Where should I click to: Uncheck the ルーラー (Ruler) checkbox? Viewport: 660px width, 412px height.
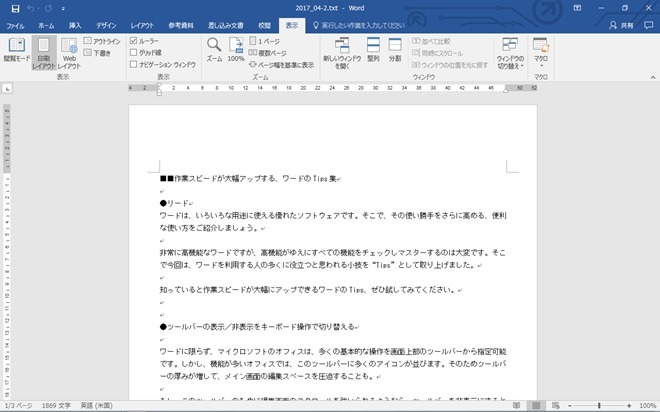134,41
